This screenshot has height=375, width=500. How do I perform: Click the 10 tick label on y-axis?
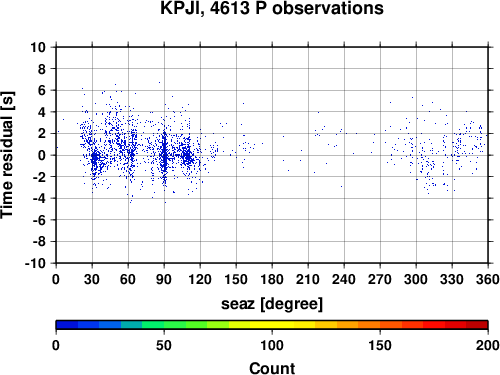[x=38, y=47]
